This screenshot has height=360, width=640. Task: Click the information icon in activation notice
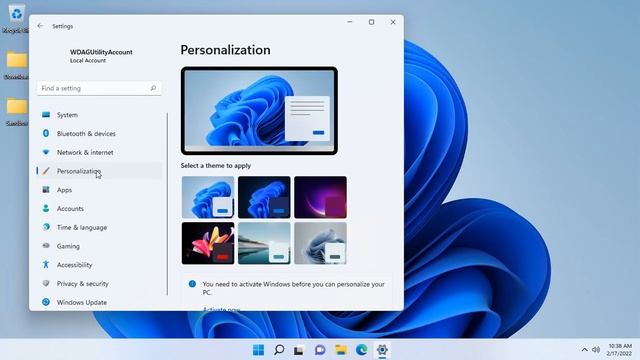click(192, 284)
